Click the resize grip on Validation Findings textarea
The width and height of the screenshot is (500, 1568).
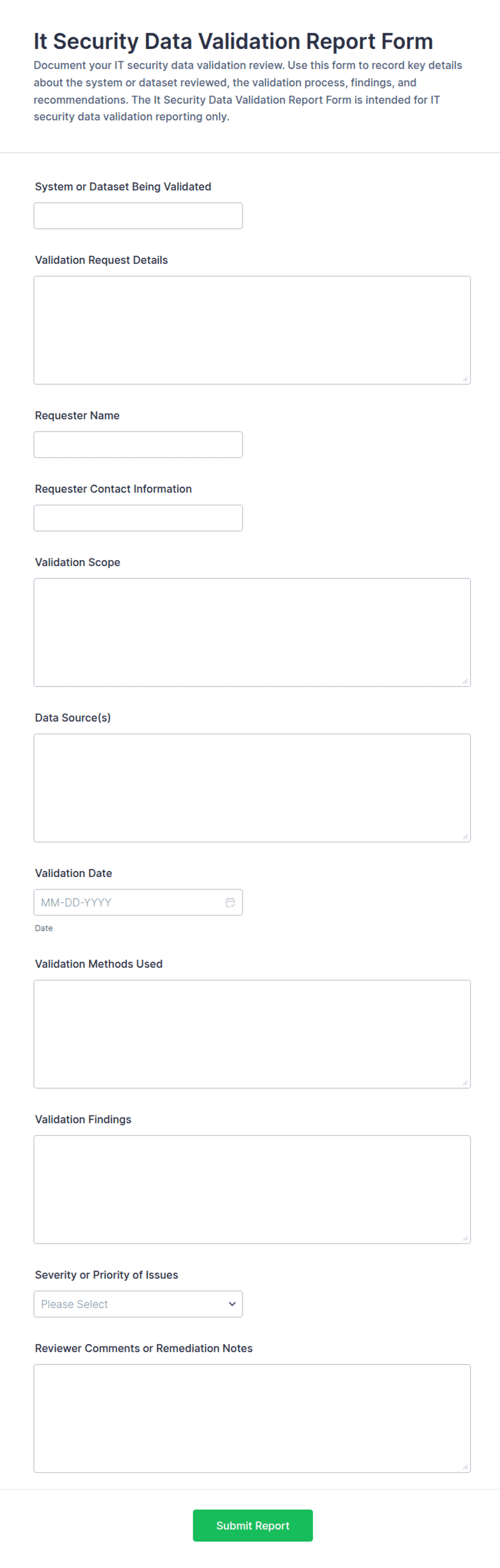466,1238
